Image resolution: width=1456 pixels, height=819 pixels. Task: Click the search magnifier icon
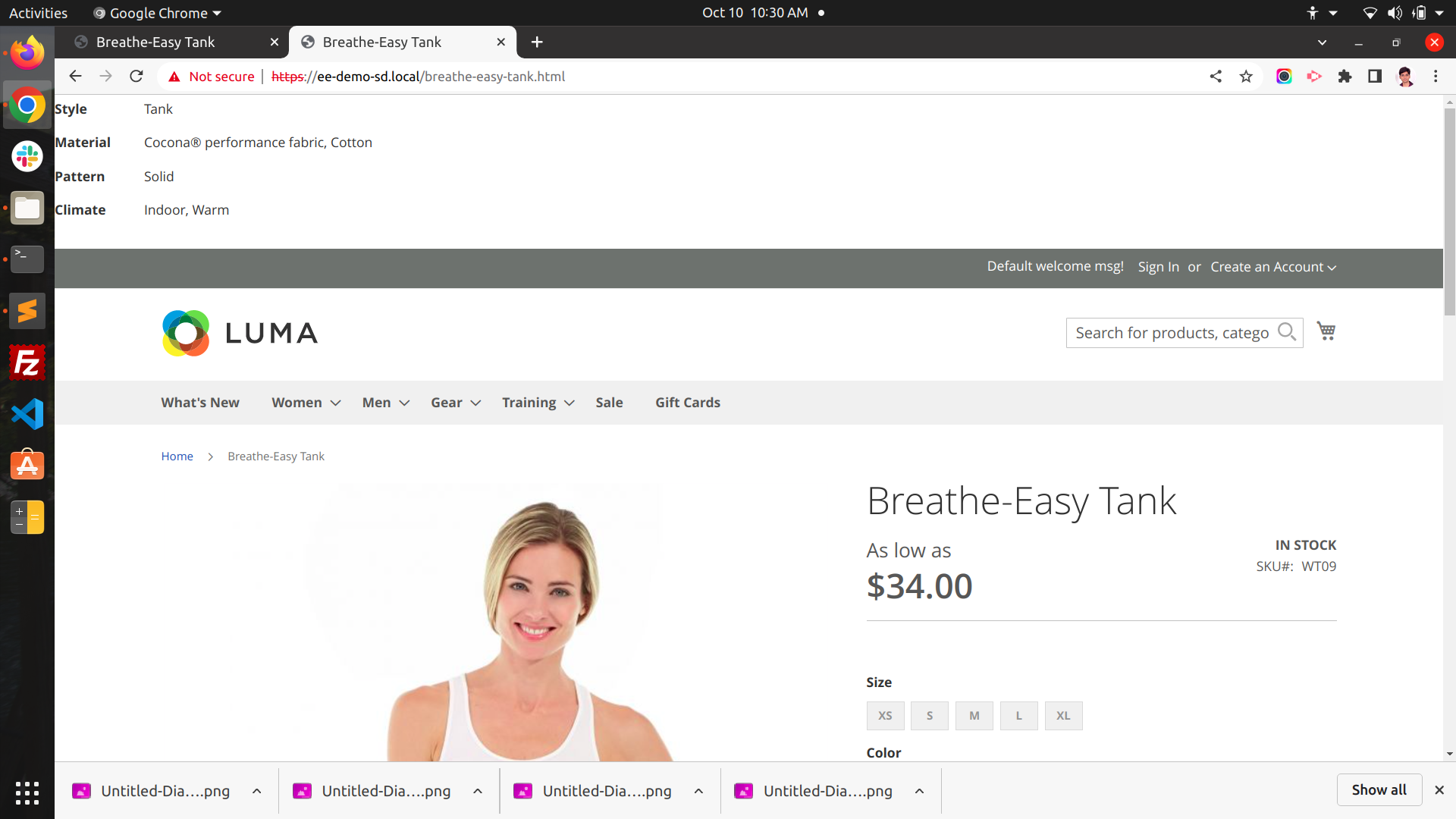point(1287,332)
